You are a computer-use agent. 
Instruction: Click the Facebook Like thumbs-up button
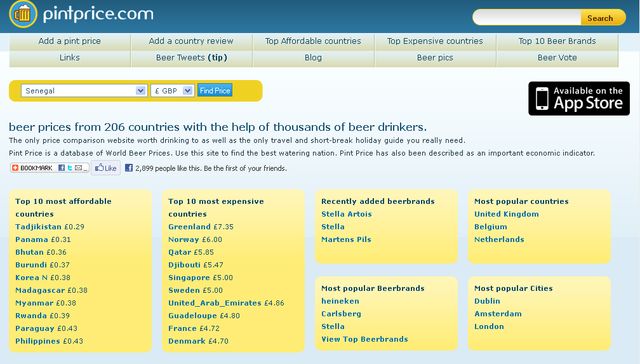coord(106,168)
